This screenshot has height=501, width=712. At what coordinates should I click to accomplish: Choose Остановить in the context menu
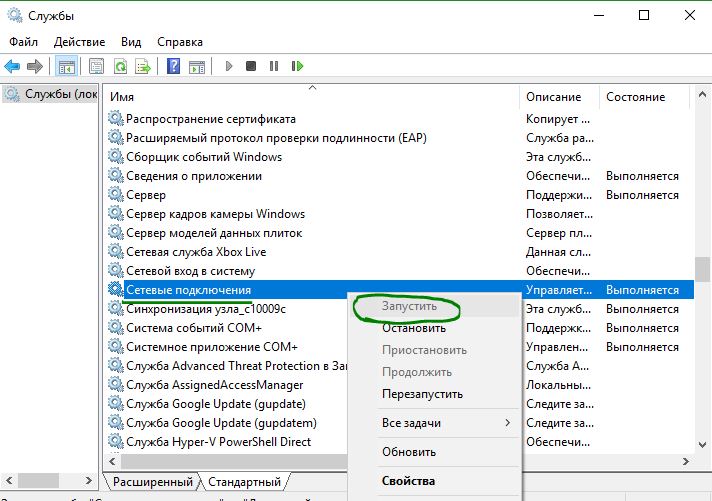(434, 328)
